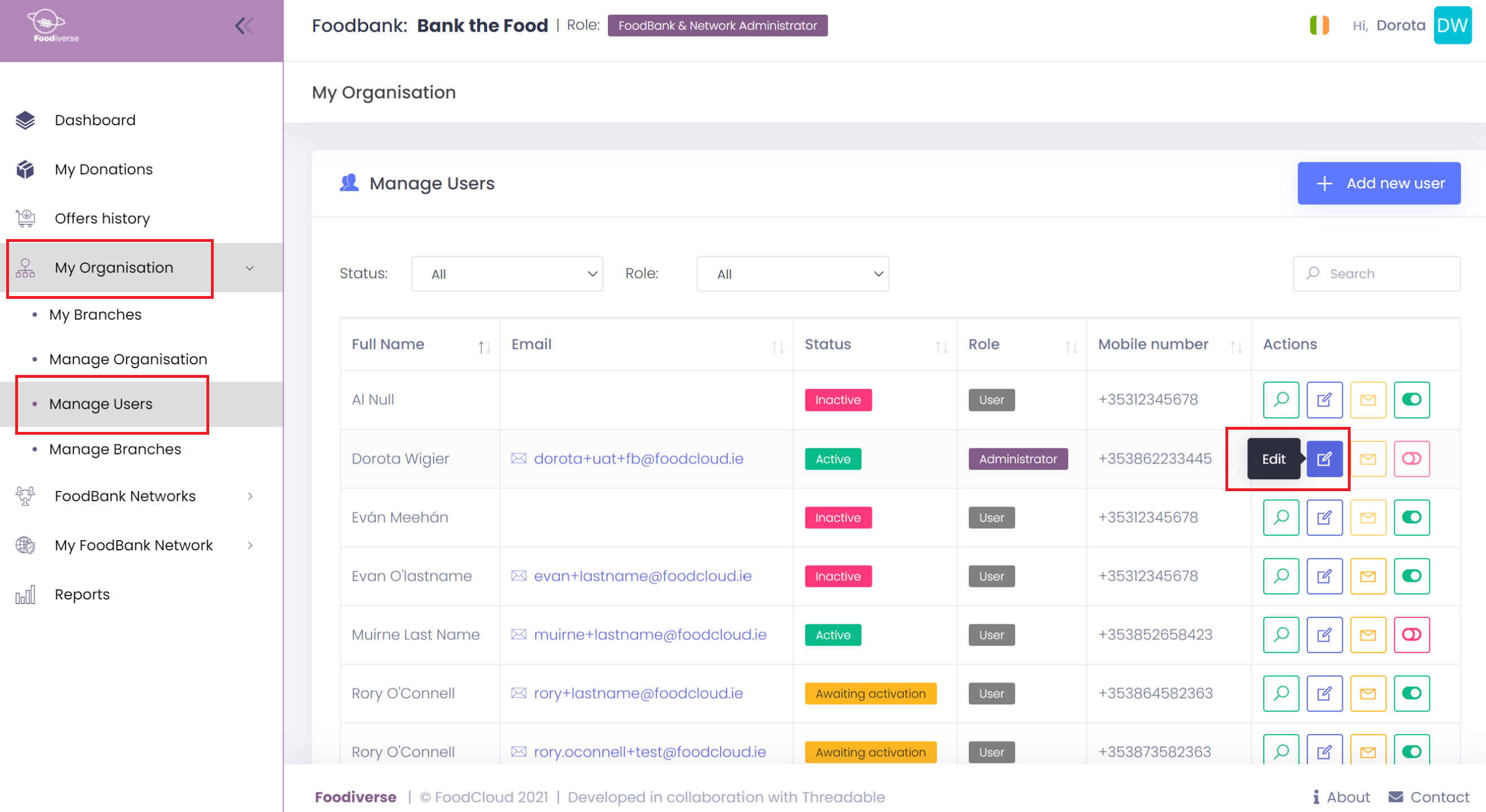This screenshot has height=812, width=1486.
Task: Click view magnifier icon for Rory O'Connell rory+lastname
Action: pyautogui.click(x=1280, y=693)
